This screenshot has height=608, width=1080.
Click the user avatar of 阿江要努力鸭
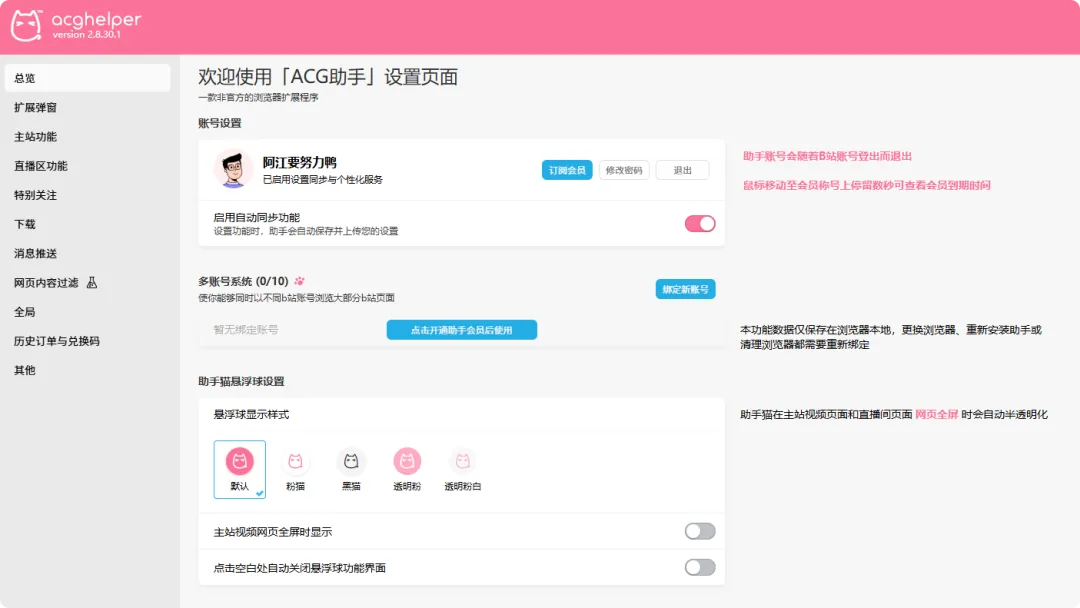[233, 169]
